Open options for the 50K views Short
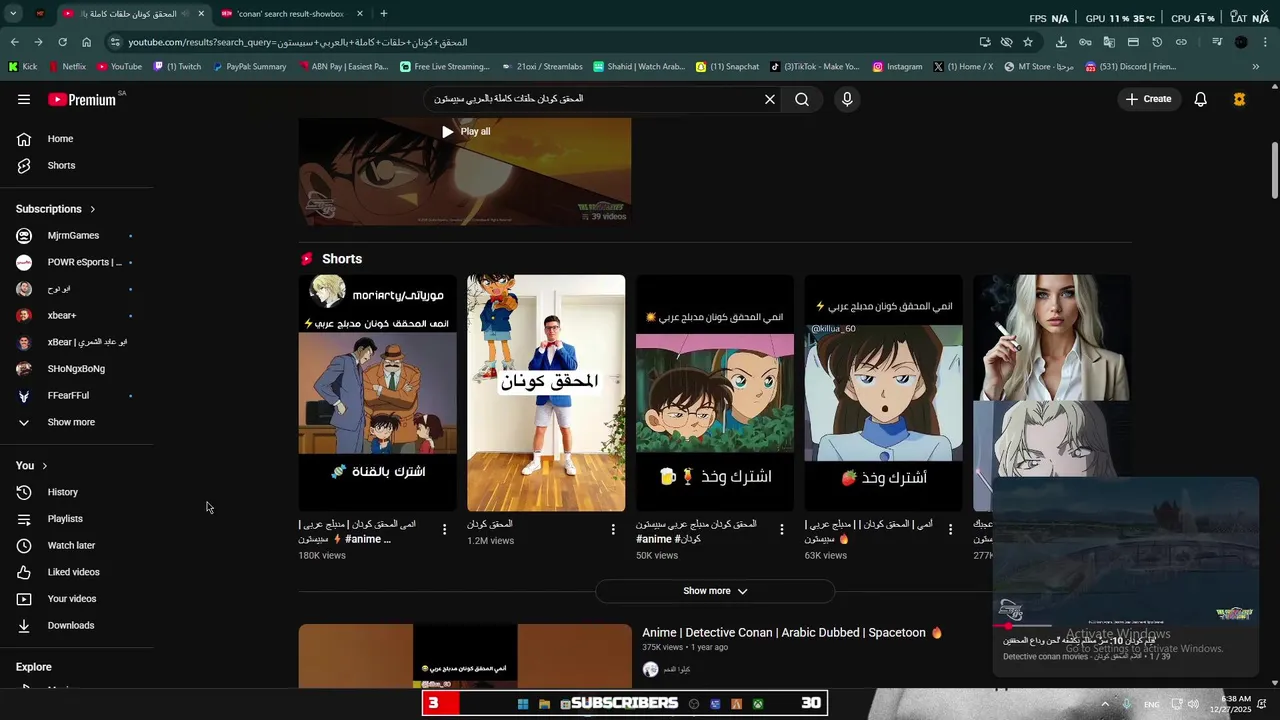 (782, 529)
